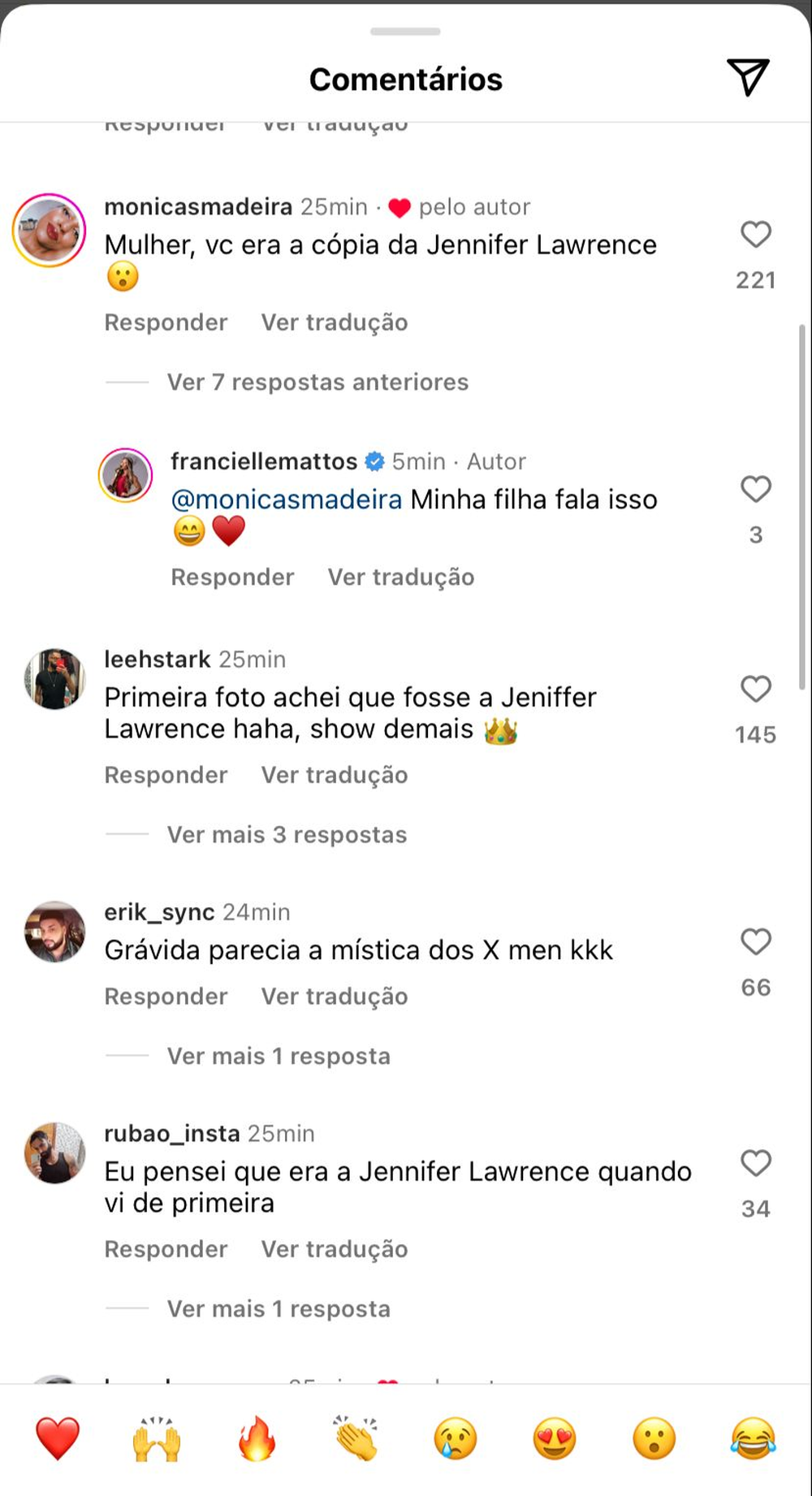The height and width of the screenshot is (1496, 812).
Task: Click franciellemattos verified badge
Action: pyautogui.click(x=374, y=461)
